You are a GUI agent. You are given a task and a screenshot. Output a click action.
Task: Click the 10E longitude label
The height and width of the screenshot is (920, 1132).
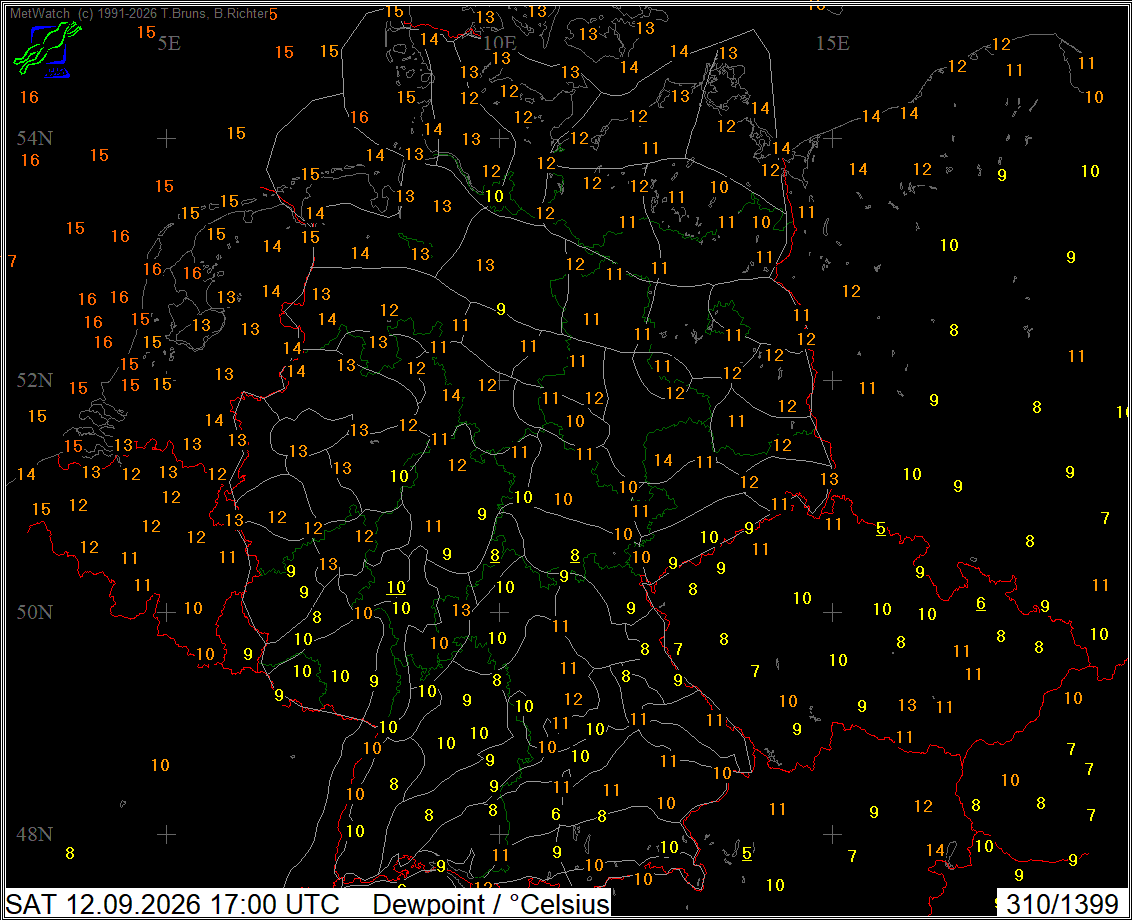(500, 43)
